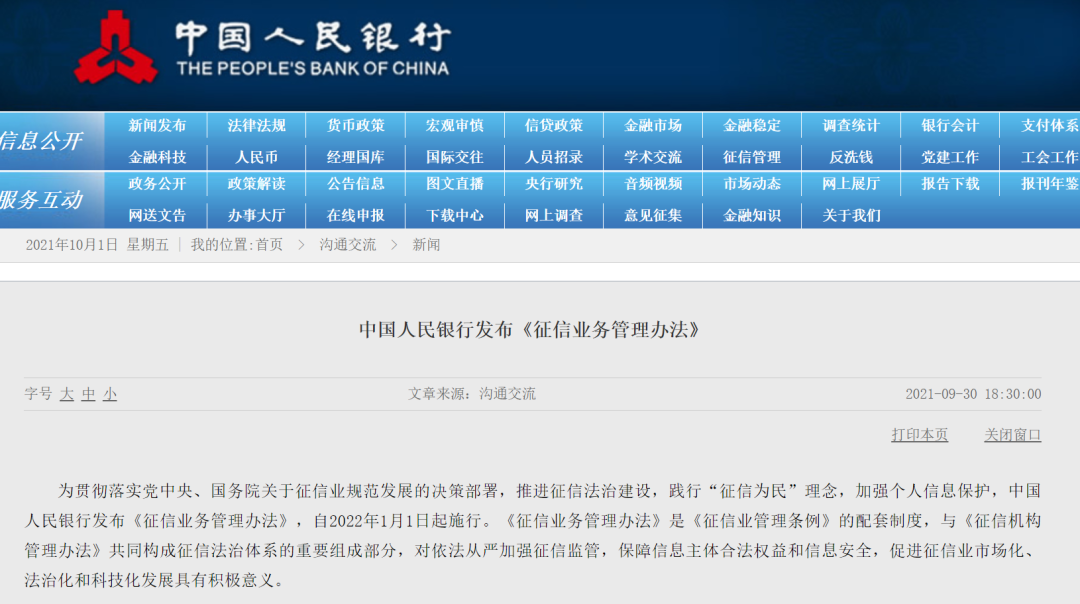The image size is (1080, 604).
Task: Open 征信管理 navigation item
Action: 752,157
